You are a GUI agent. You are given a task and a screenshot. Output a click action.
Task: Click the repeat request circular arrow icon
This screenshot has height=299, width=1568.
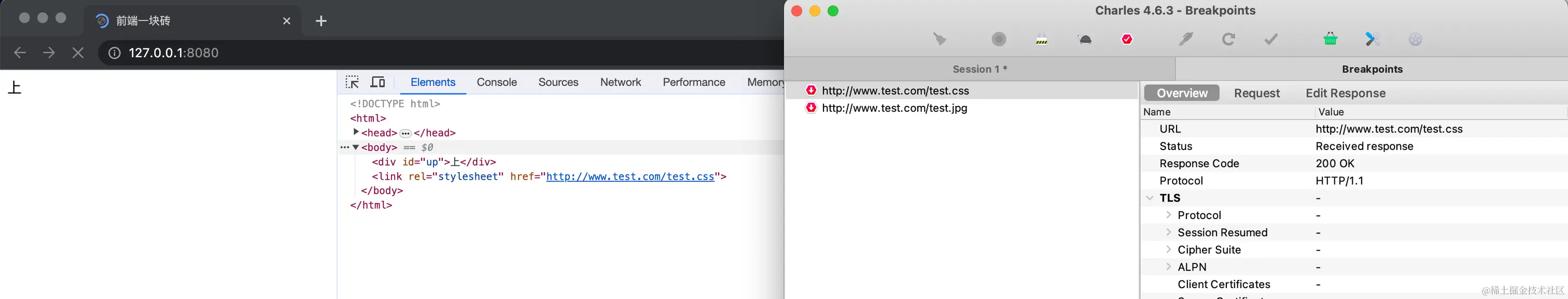tap(1228, 39)
